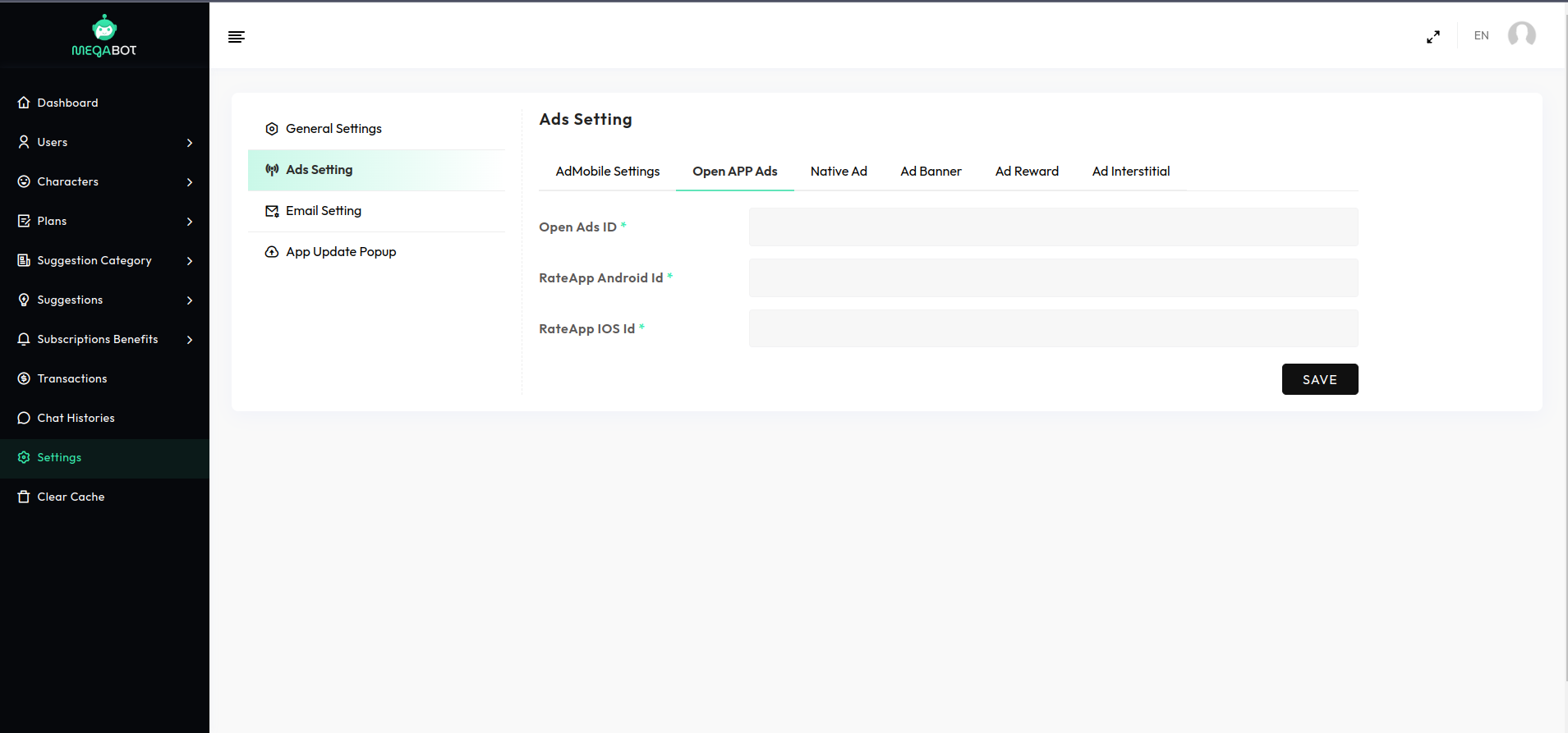
Task: Open the Ad Interstitial tab
Action: pyautogui.click(x=1131, y=172)
